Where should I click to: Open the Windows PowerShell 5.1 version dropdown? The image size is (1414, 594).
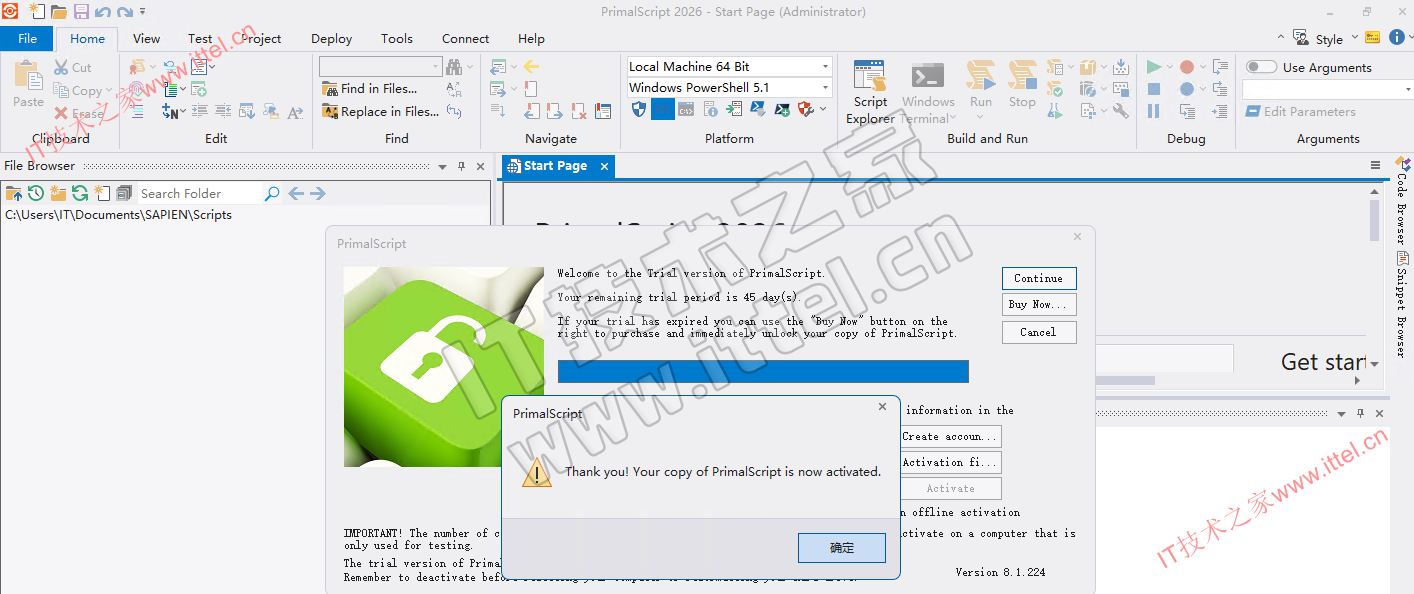tap(825, 88)
